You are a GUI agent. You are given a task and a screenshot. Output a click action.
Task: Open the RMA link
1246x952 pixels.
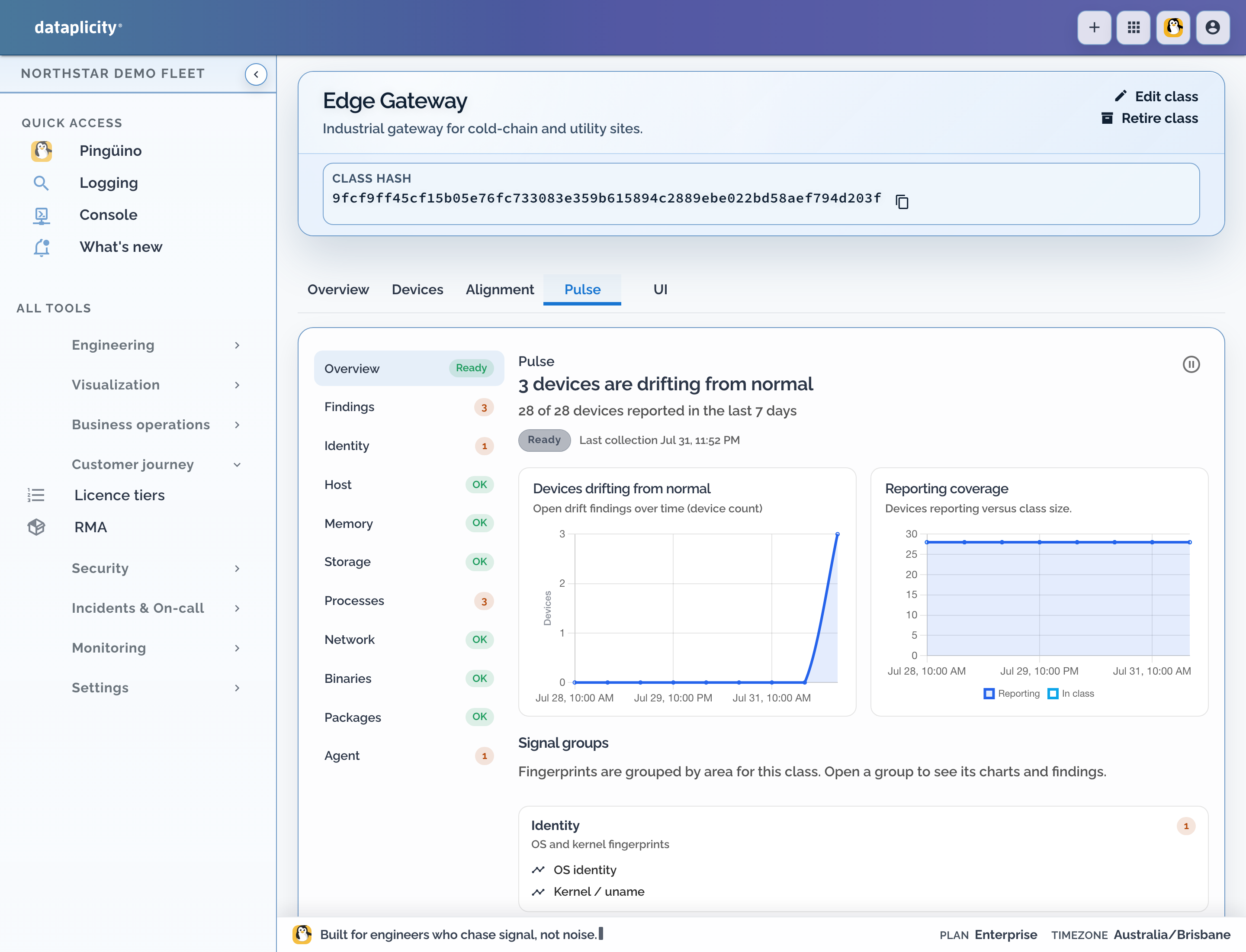click(x=91, y=527)
